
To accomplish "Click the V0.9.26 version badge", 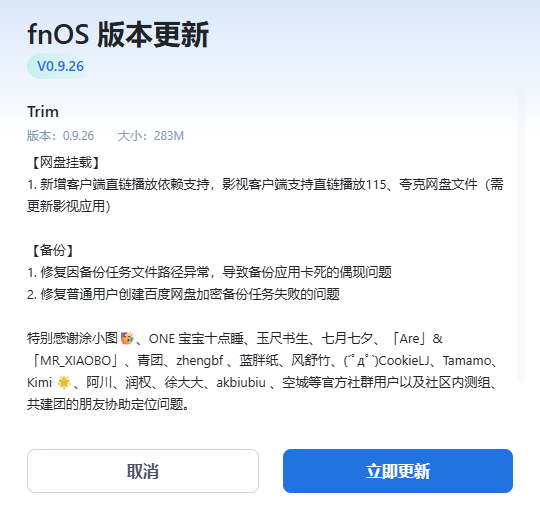I will 60,66.
